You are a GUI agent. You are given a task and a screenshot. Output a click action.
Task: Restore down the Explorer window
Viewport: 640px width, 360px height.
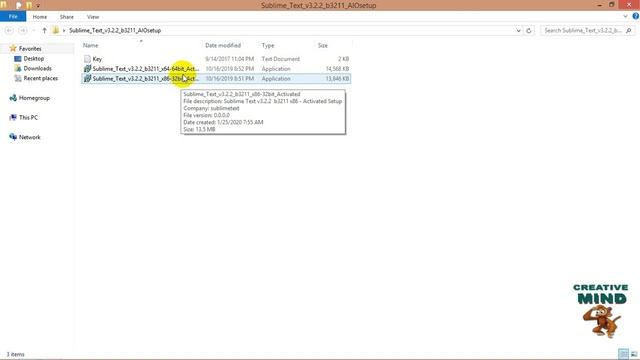coord(611,5)
